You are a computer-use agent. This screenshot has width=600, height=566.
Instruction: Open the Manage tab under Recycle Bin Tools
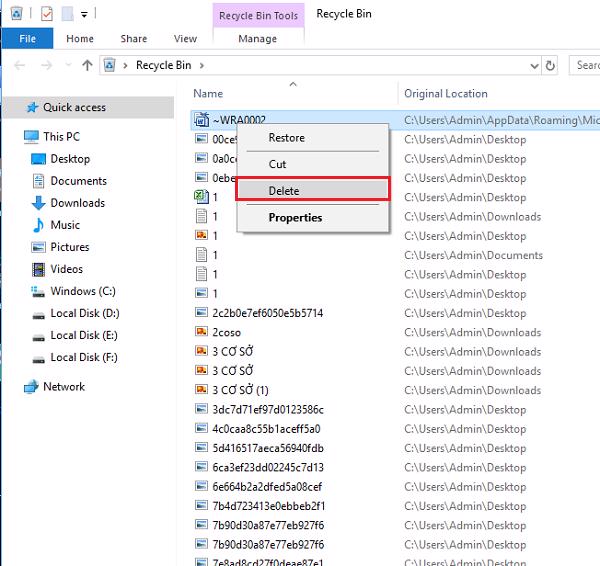tap(258, 39)
